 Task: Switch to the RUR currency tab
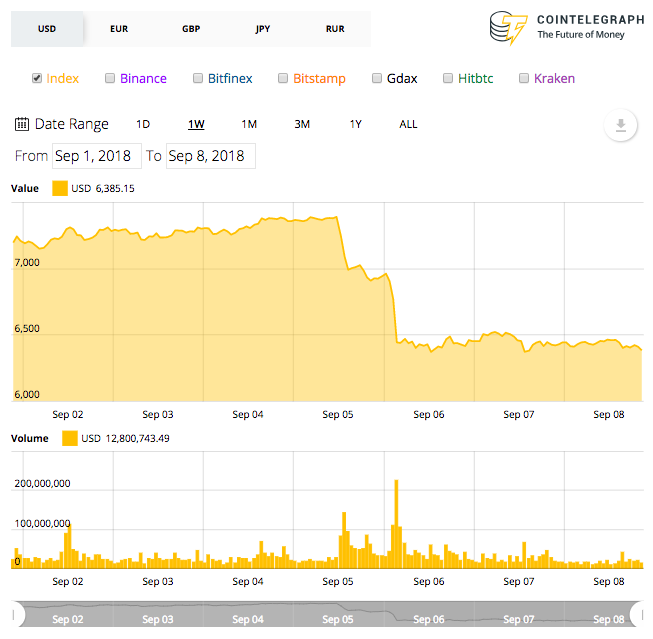click(x=335, y=29)
